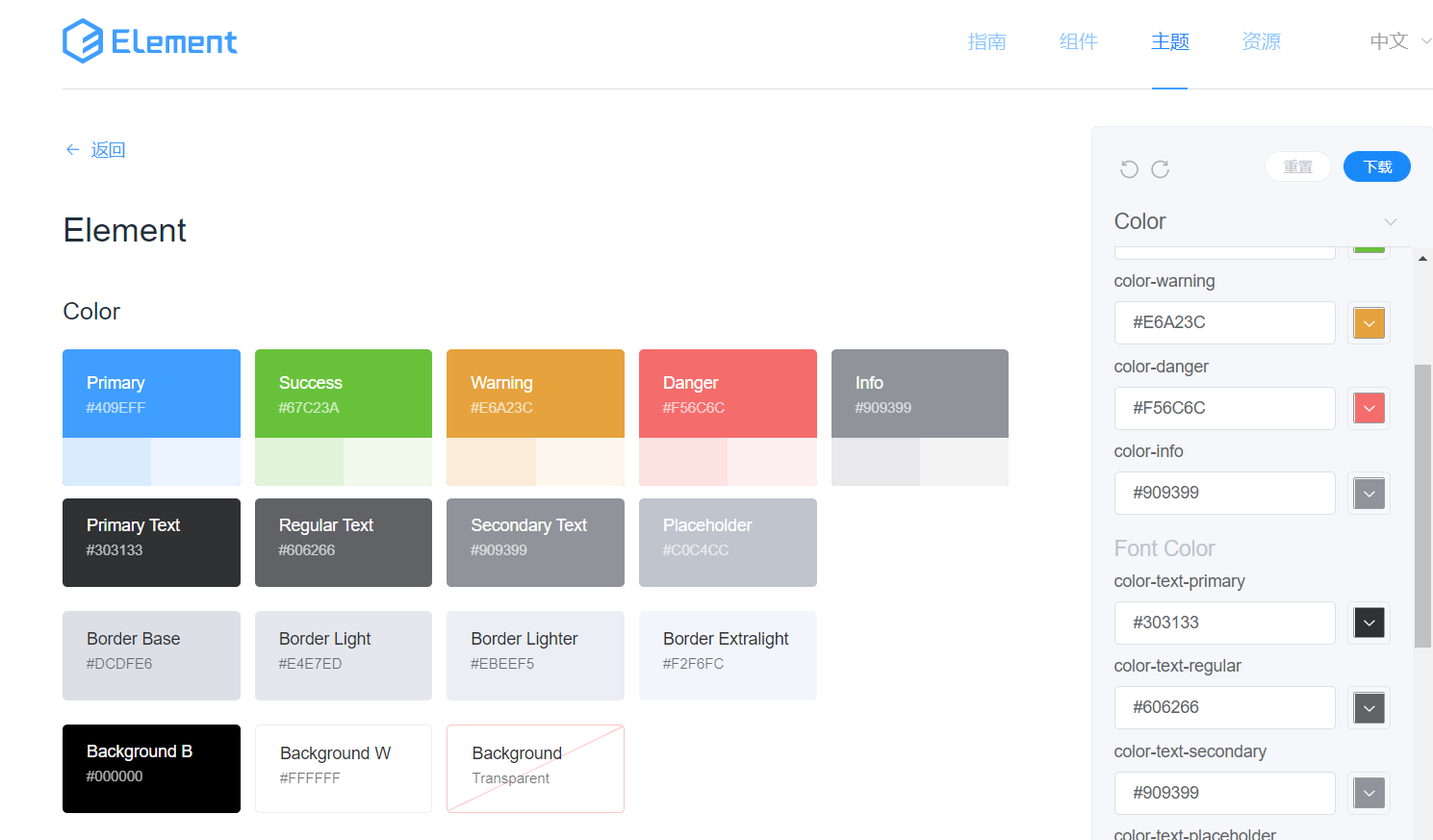Viewport: 1433px width, 840px height.
Task: Select the 主题 nav tab
Action: (1169, 41)
